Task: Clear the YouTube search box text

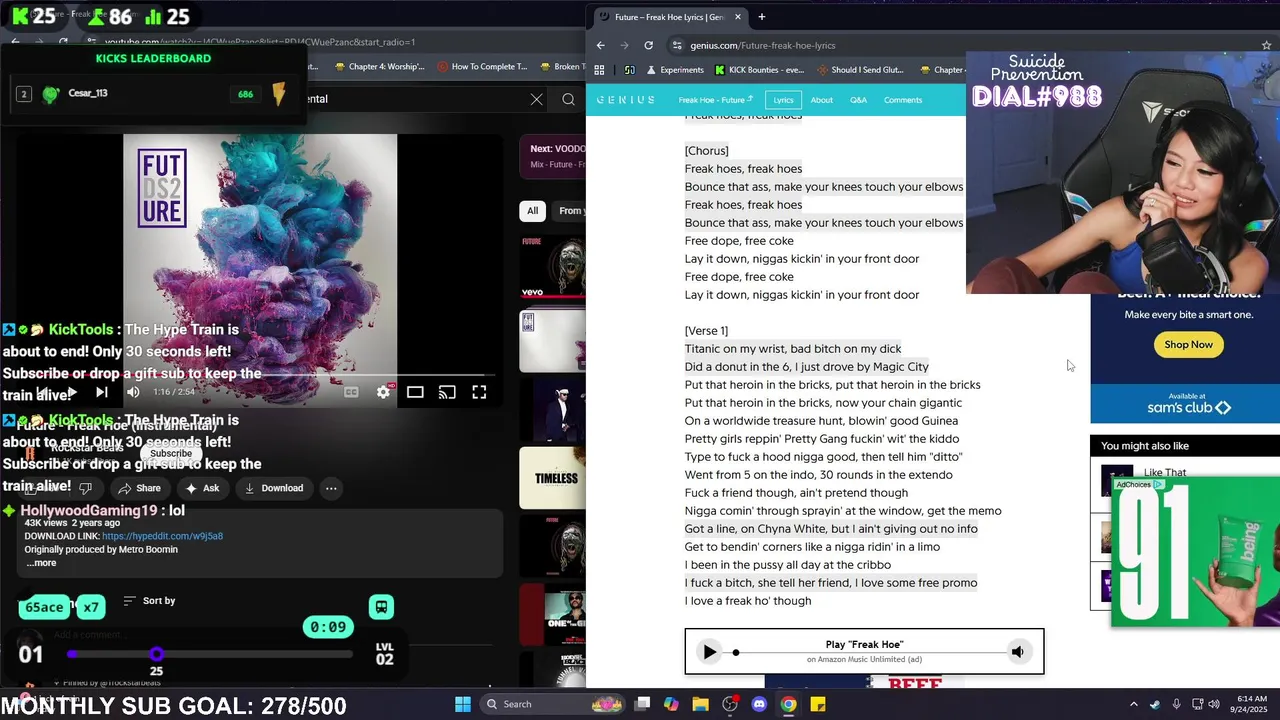Action: point(537,99)
